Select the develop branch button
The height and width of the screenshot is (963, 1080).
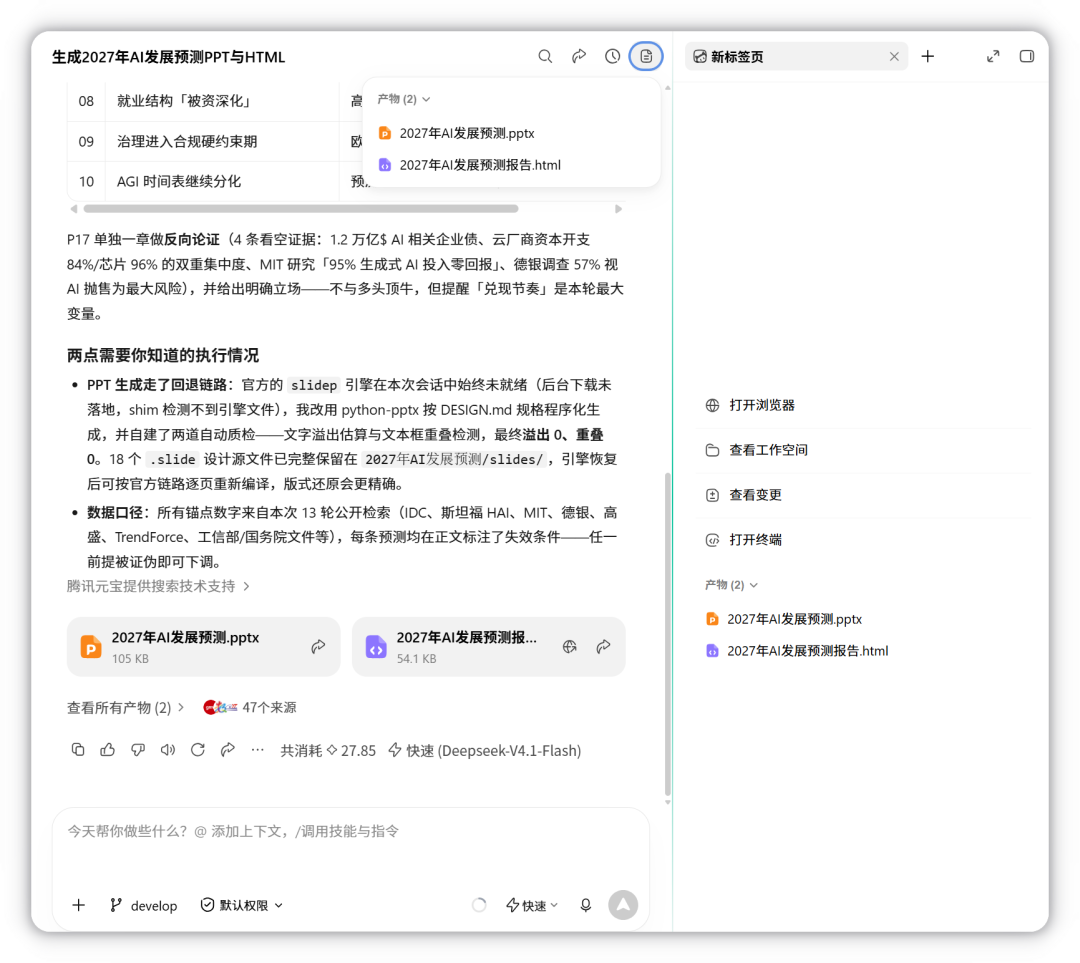click(x=143, y=905)
